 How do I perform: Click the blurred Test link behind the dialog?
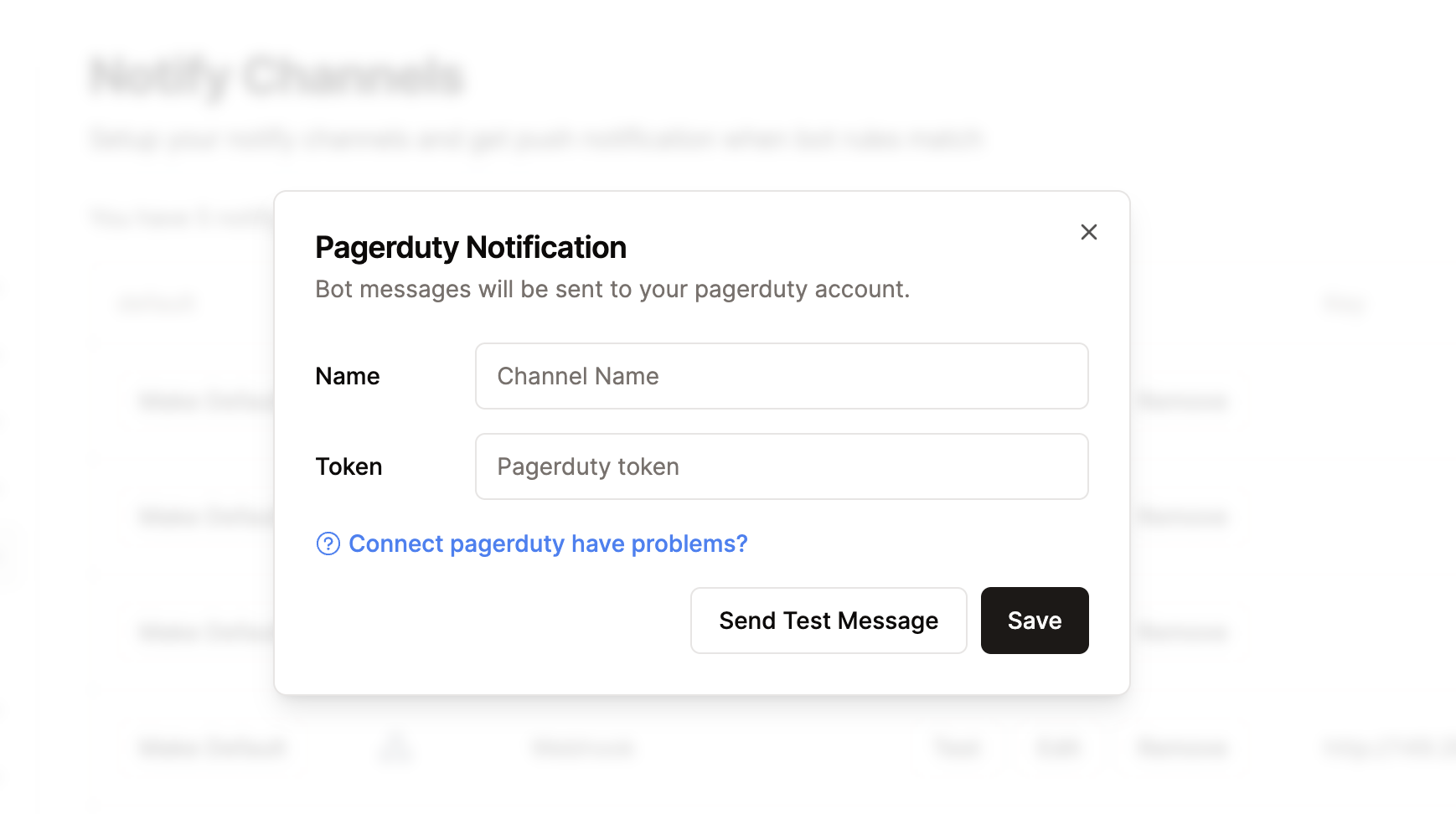pos(957,747)
